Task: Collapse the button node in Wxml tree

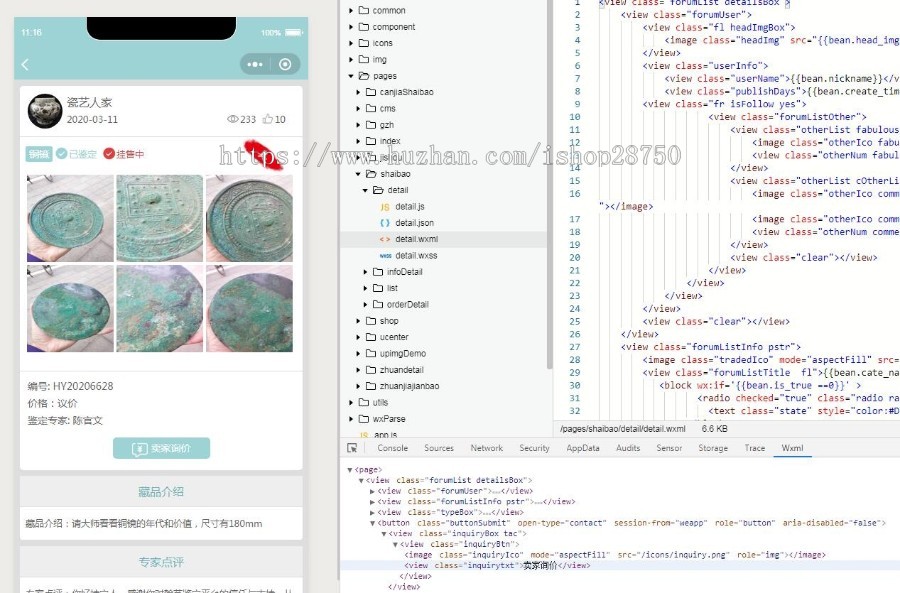Action: point(373,523)
